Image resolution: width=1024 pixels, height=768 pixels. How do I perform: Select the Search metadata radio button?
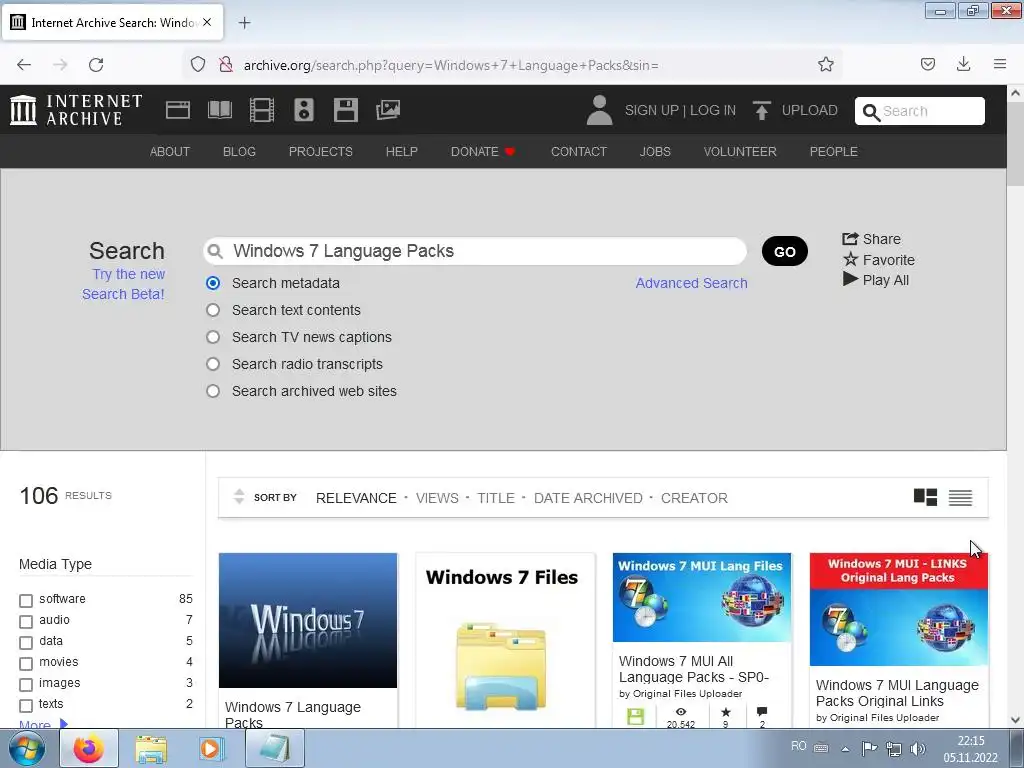click(x=213, y=283)
